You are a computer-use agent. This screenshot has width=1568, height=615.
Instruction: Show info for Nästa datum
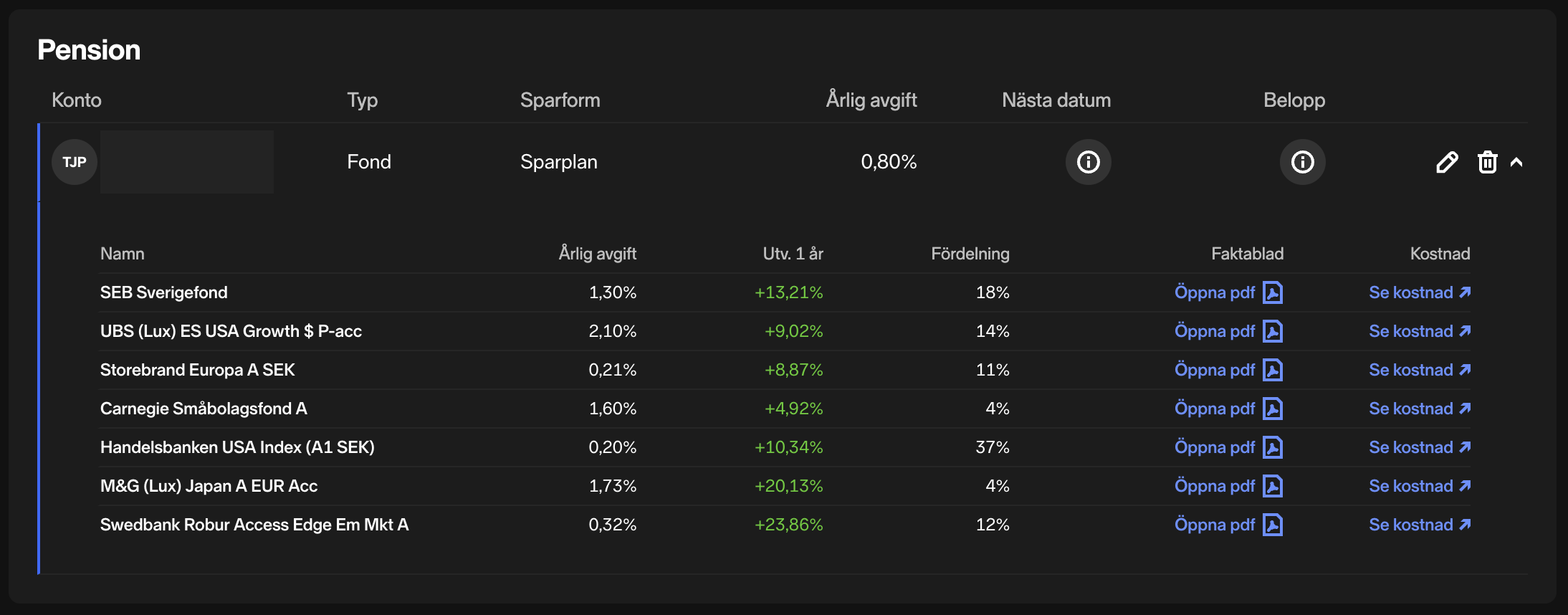(x=1088, y=162)
